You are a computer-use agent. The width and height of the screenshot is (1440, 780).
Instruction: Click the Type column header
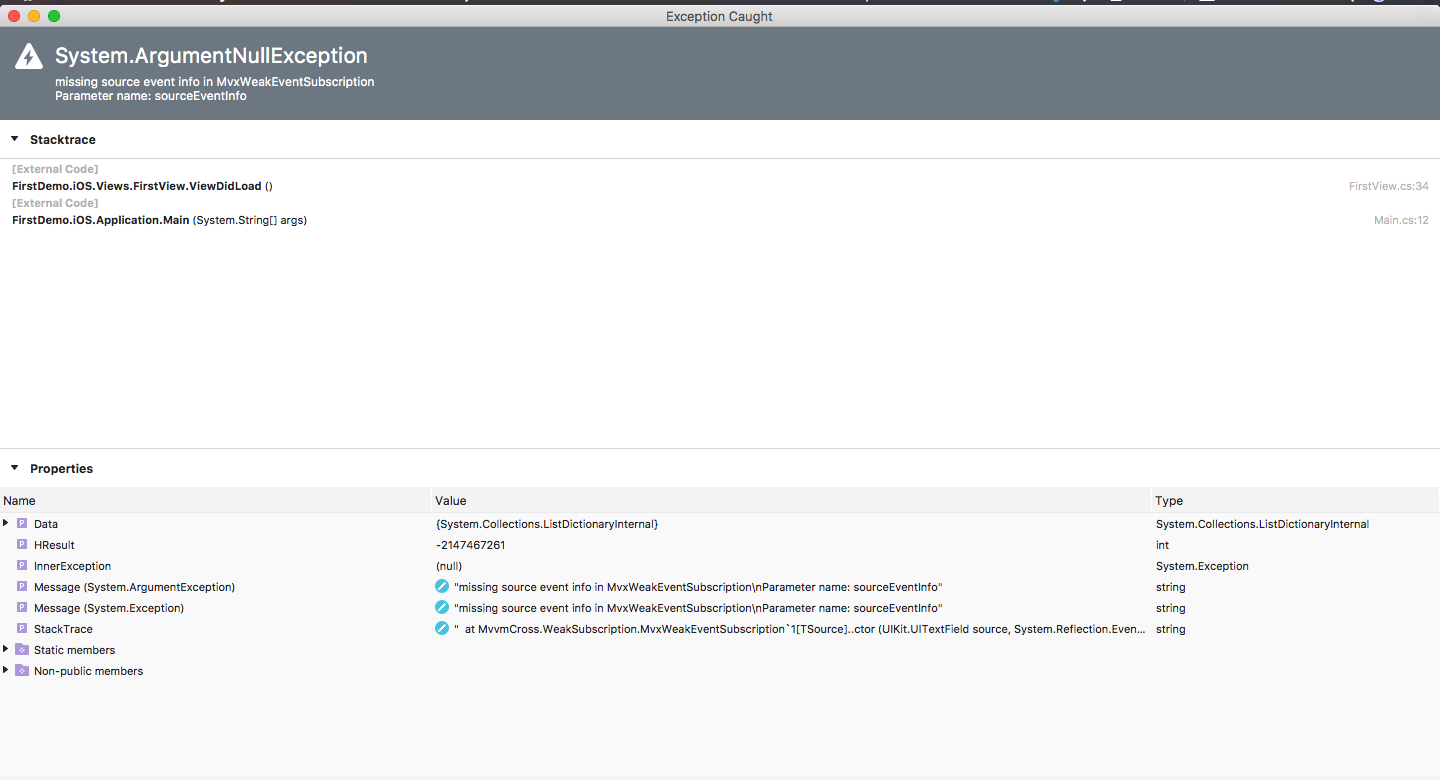(x=1295, y=500)
